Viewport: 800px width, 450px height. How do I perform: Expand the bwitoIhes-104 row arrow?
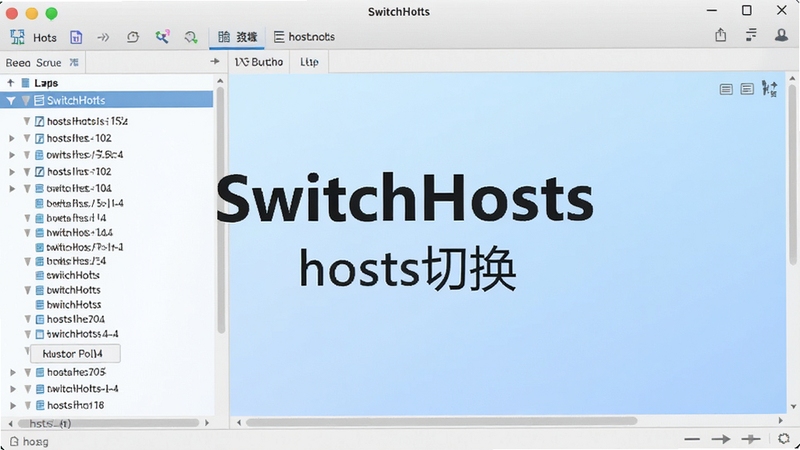coord(12,188)
